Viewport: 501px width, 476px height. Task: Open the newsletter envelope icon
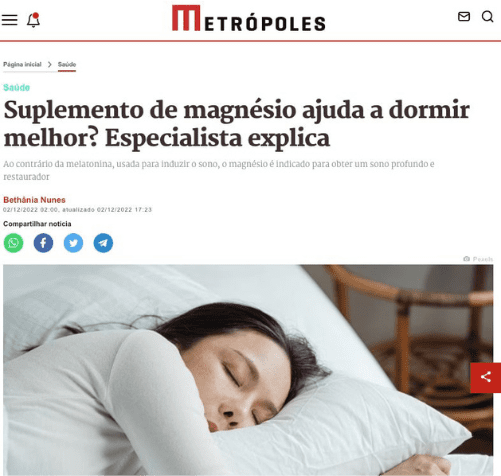point(464,16)
